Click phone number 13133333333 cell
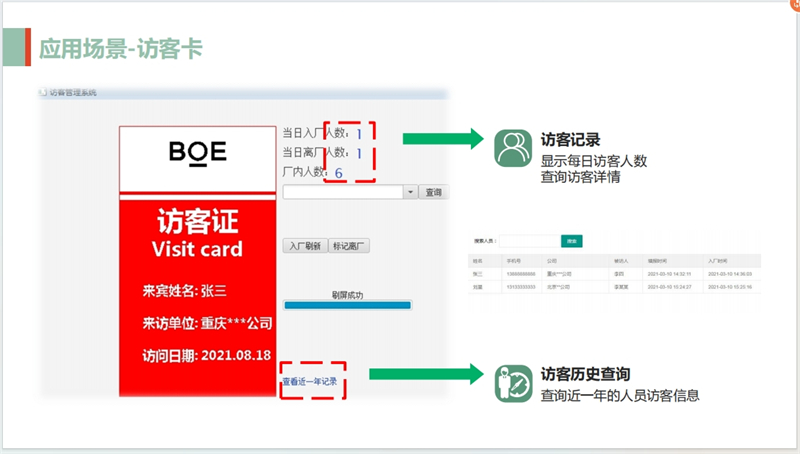Image resolution: width=800 pixels, height=454 pixels. point(521,287)
